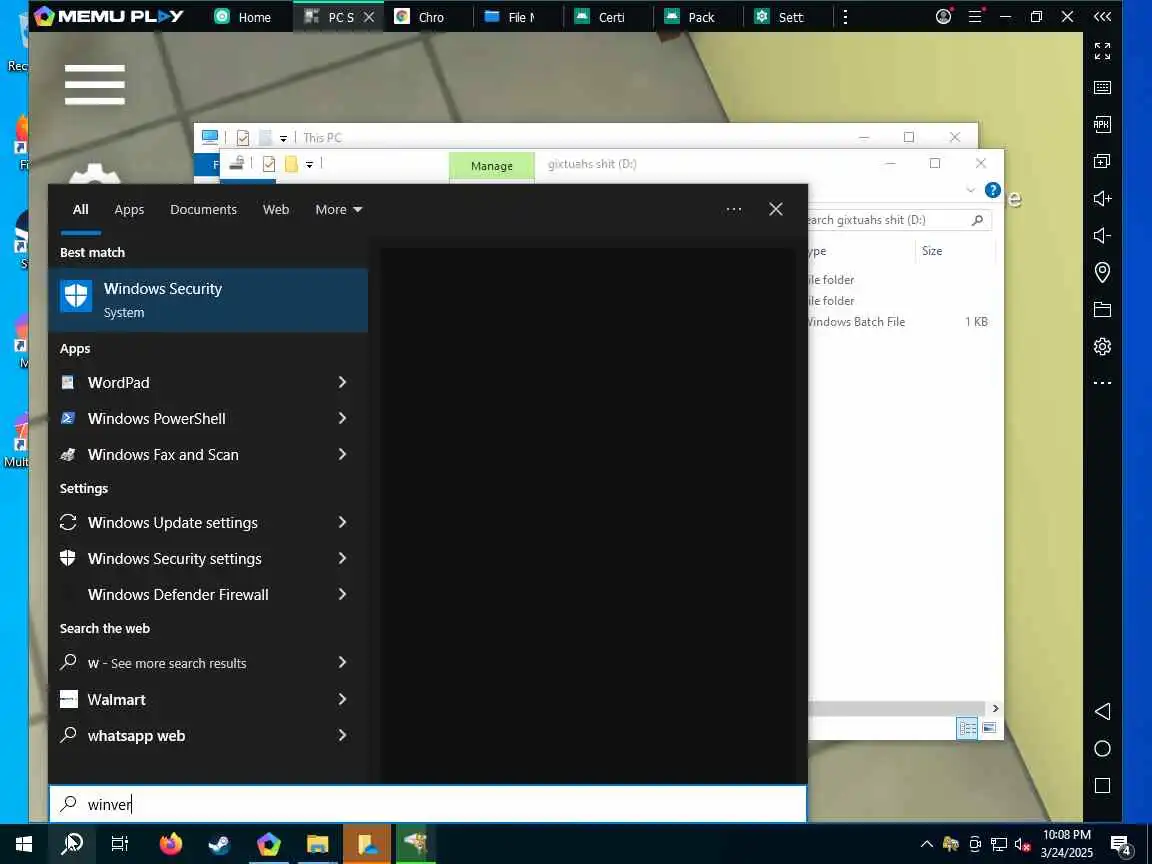Collapse MEmu sidebar with triple arrow
This screenshot has height=864, width=1152.
[x=1102, y=16]
